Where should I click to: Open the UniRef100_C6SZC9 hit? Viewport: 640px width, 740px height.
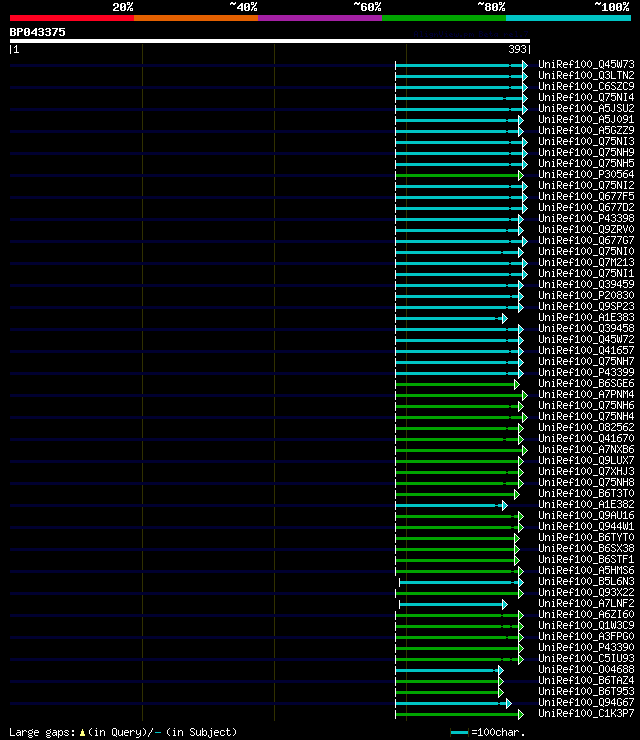point(586,86)
